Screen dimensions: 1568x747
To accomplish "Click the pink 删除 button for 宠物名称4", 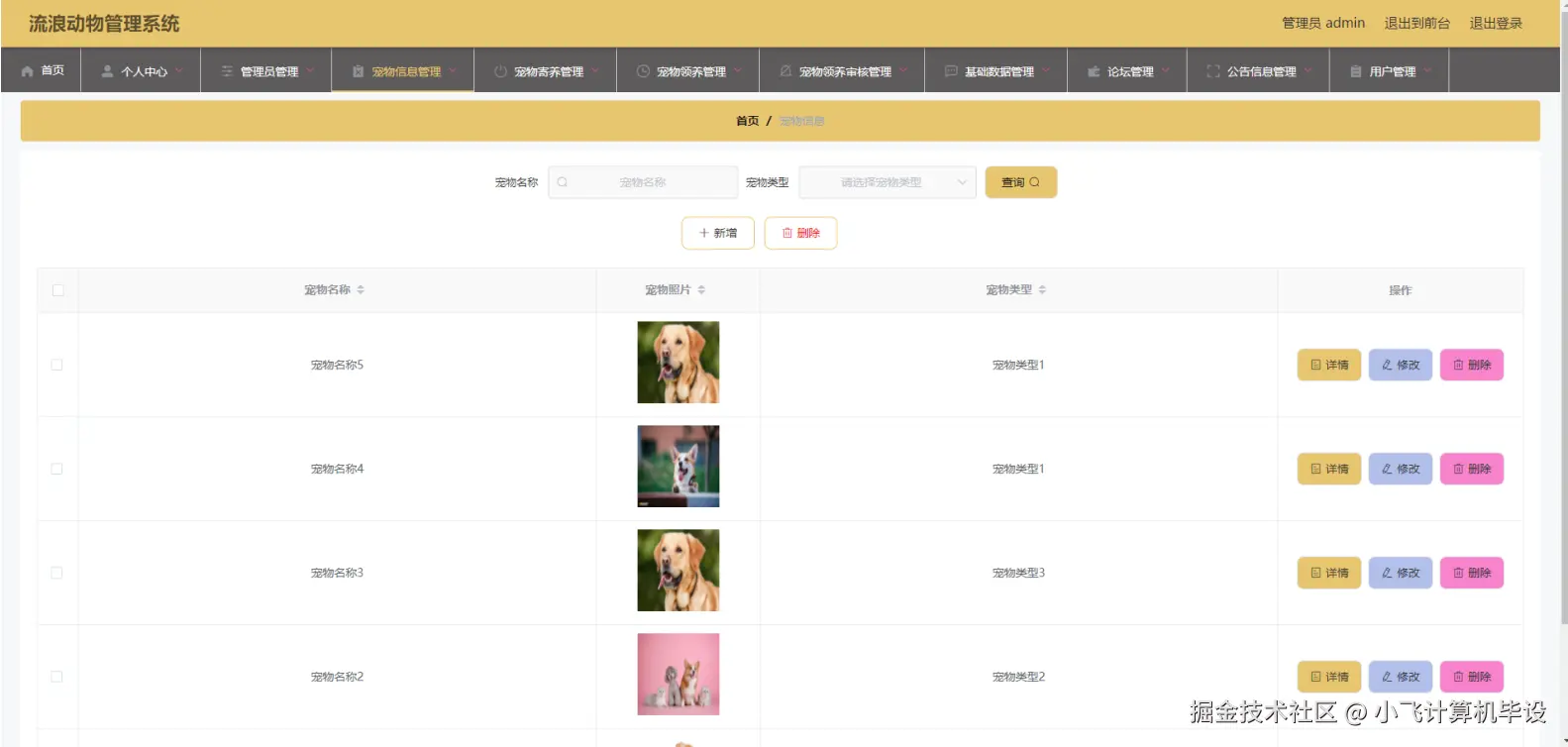I will click(1472, 469).
